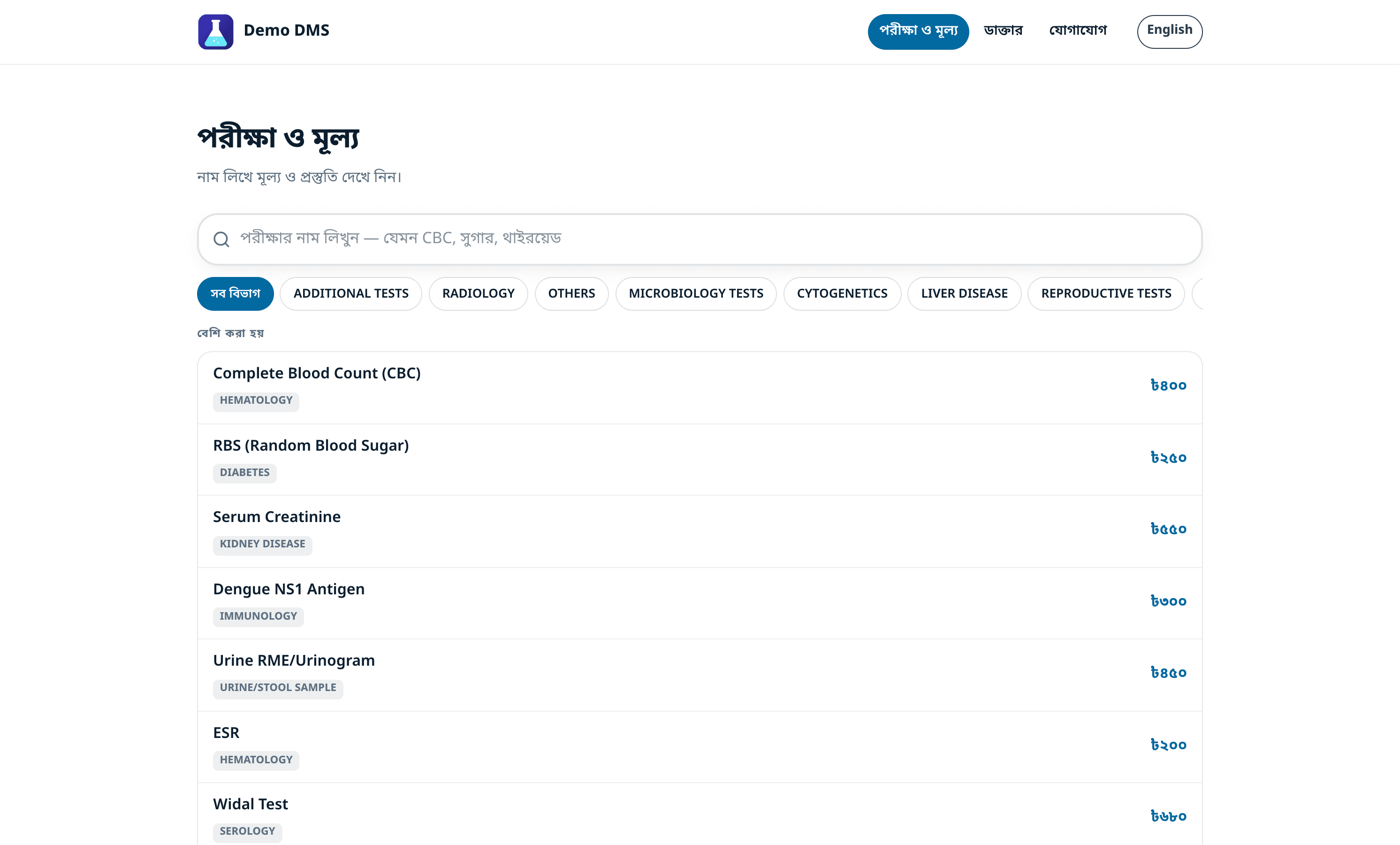This screenshot has height=845, width=1400.
Task: Click the ৳৩০০ Dengue NS1 price
Action: click(1168, 601)
